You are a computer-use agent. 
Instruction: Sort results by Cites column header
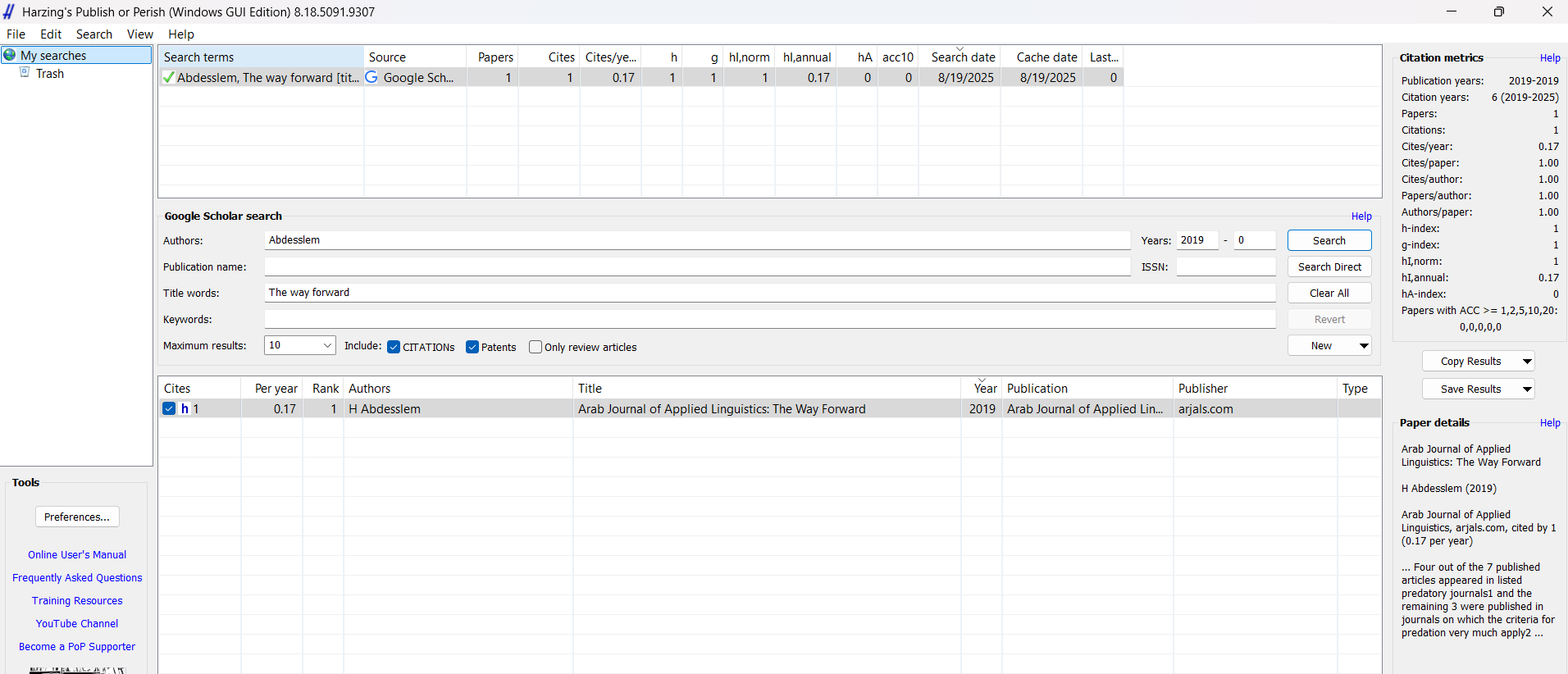click(x=199, y=388)
